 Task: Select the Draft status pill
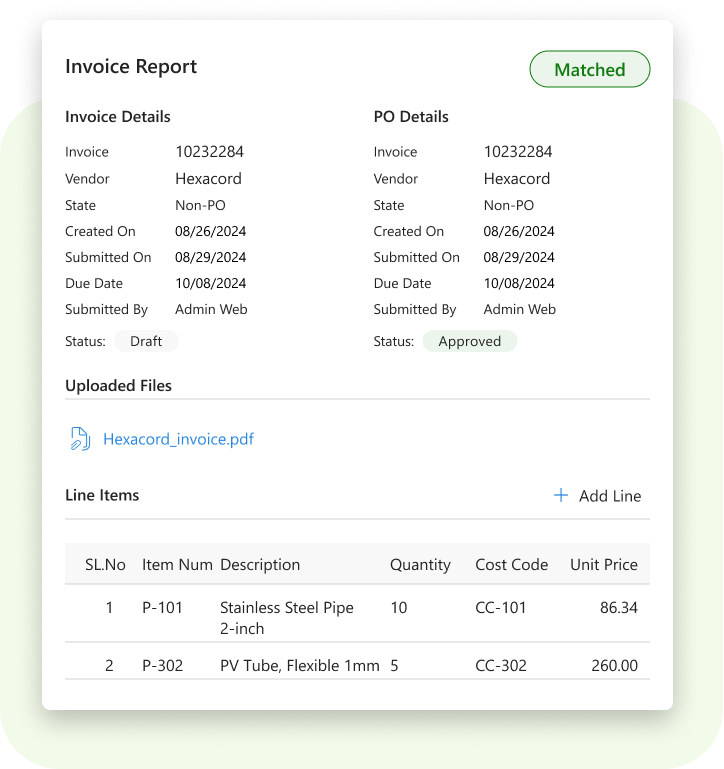(146, 341)
